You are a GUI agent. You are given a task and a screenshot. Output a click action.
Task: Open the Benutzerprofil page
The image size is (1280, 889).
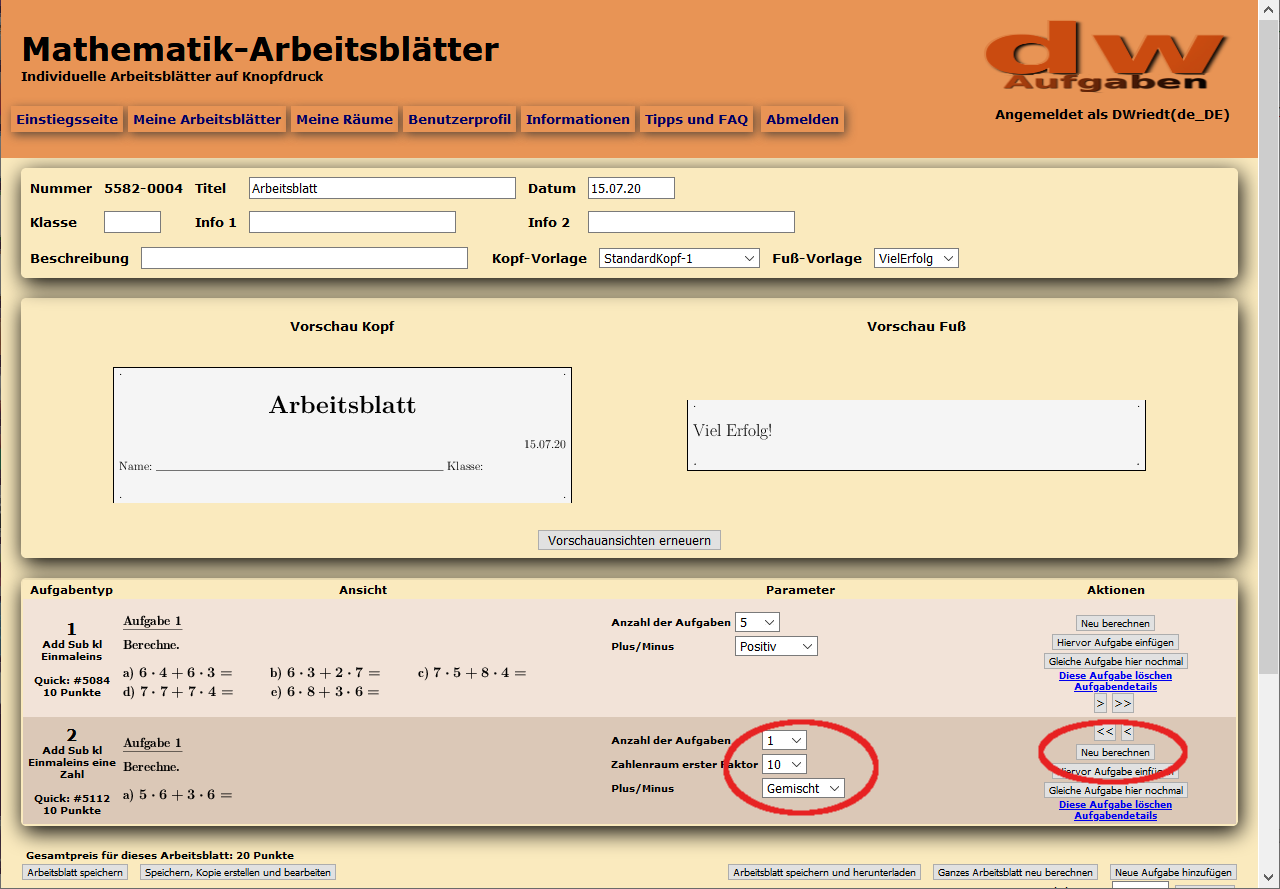[x=460, y=119]
